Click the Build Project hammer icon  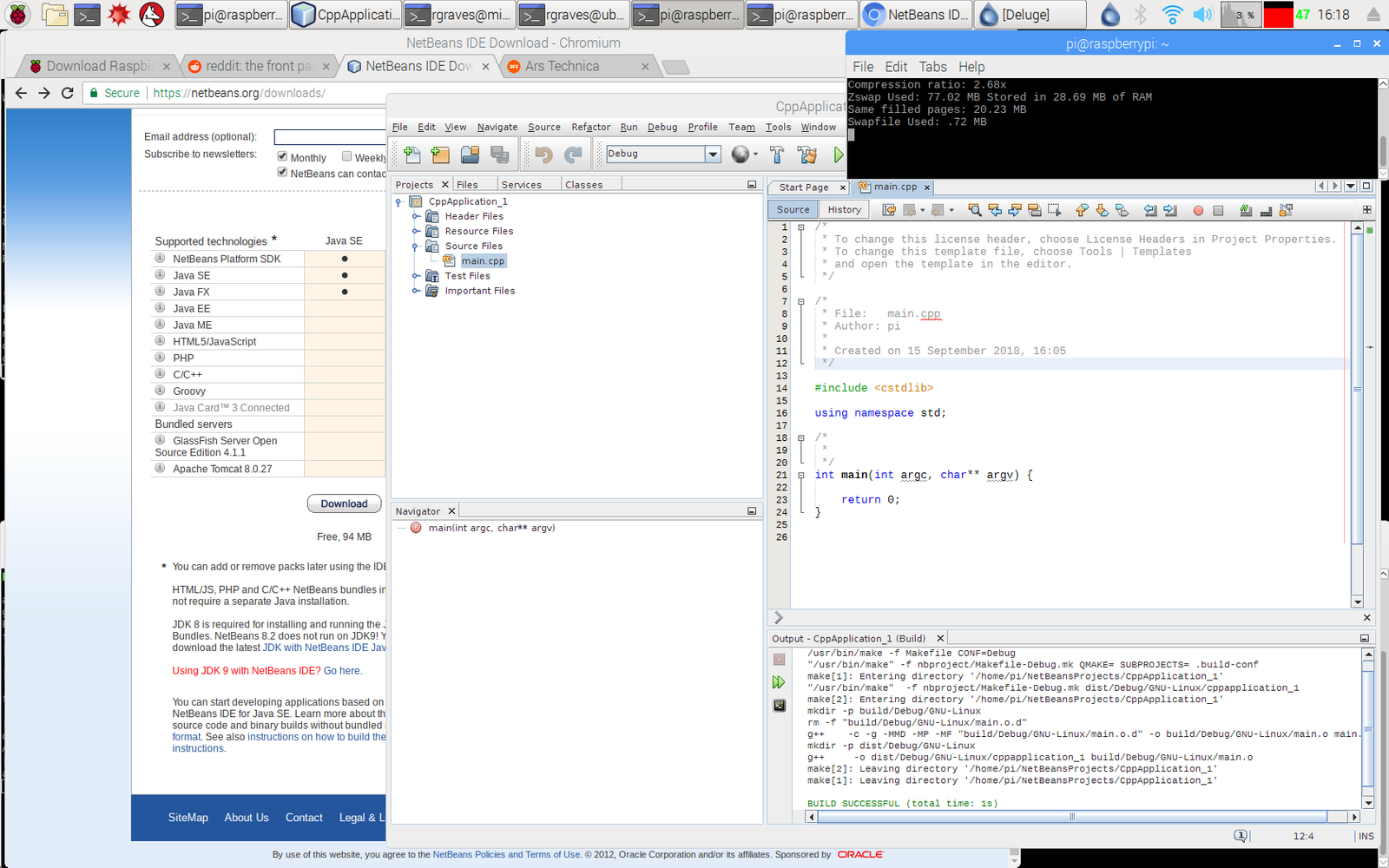(777, 155)
